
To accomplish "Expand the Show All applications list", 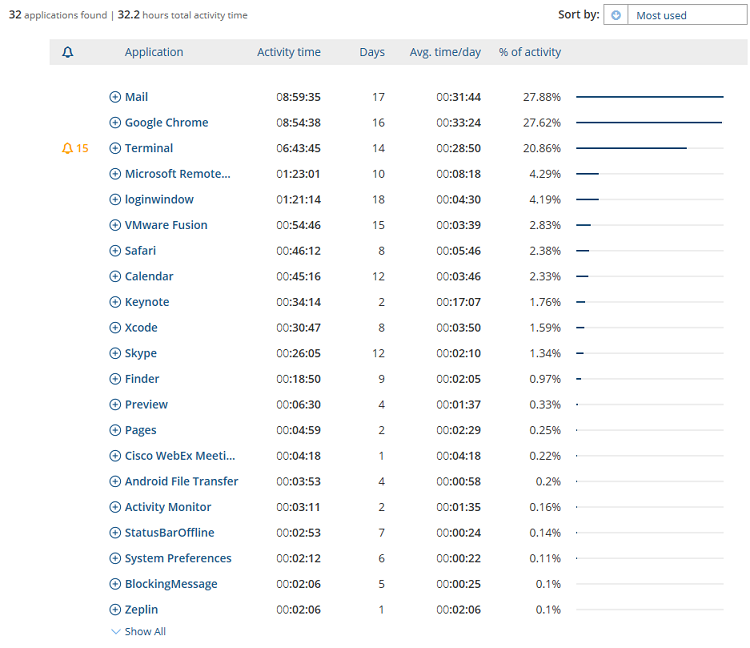I will click(x=139, y=632).
